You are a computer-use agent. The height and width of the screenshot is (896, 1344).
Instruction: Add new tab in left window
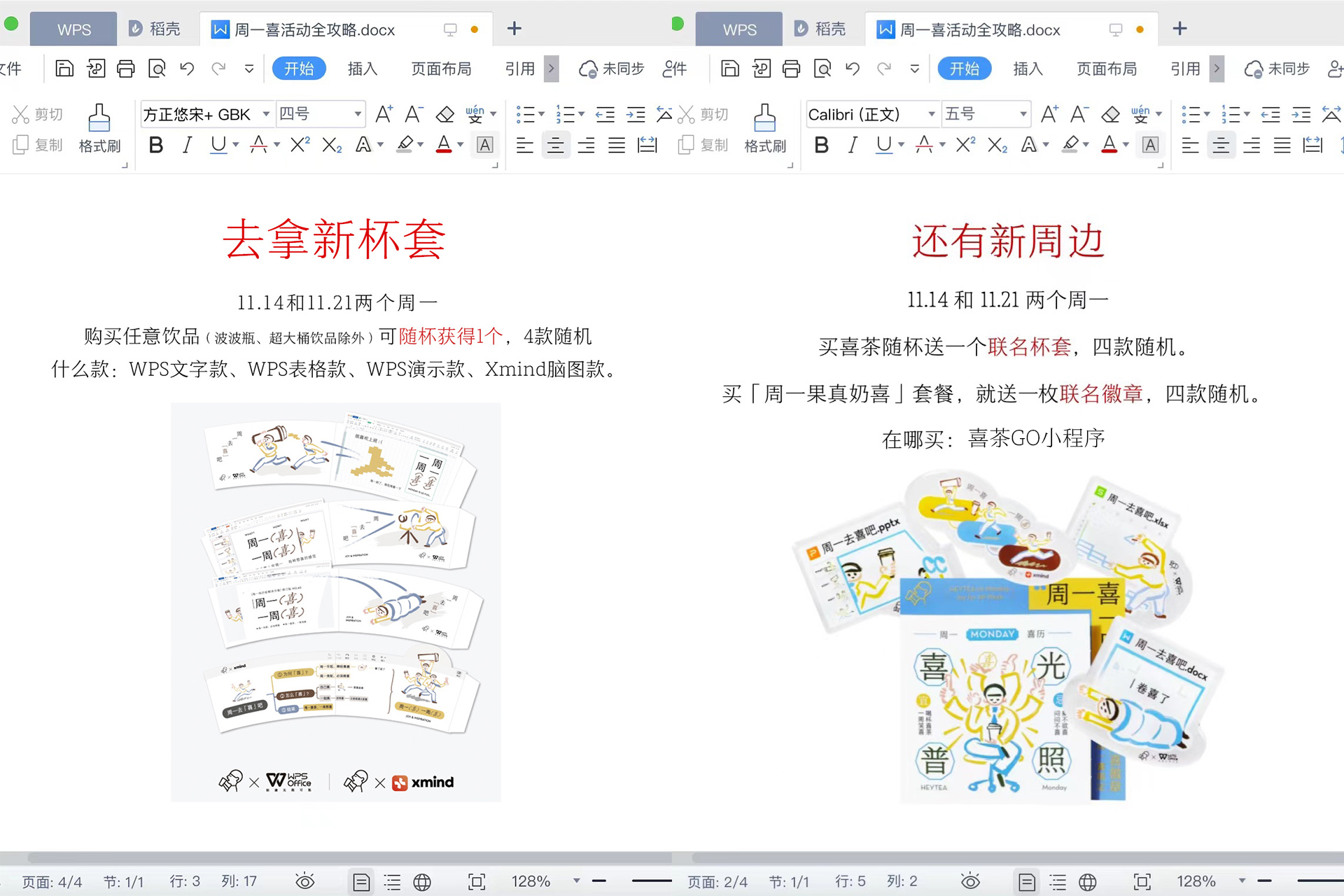514,29
